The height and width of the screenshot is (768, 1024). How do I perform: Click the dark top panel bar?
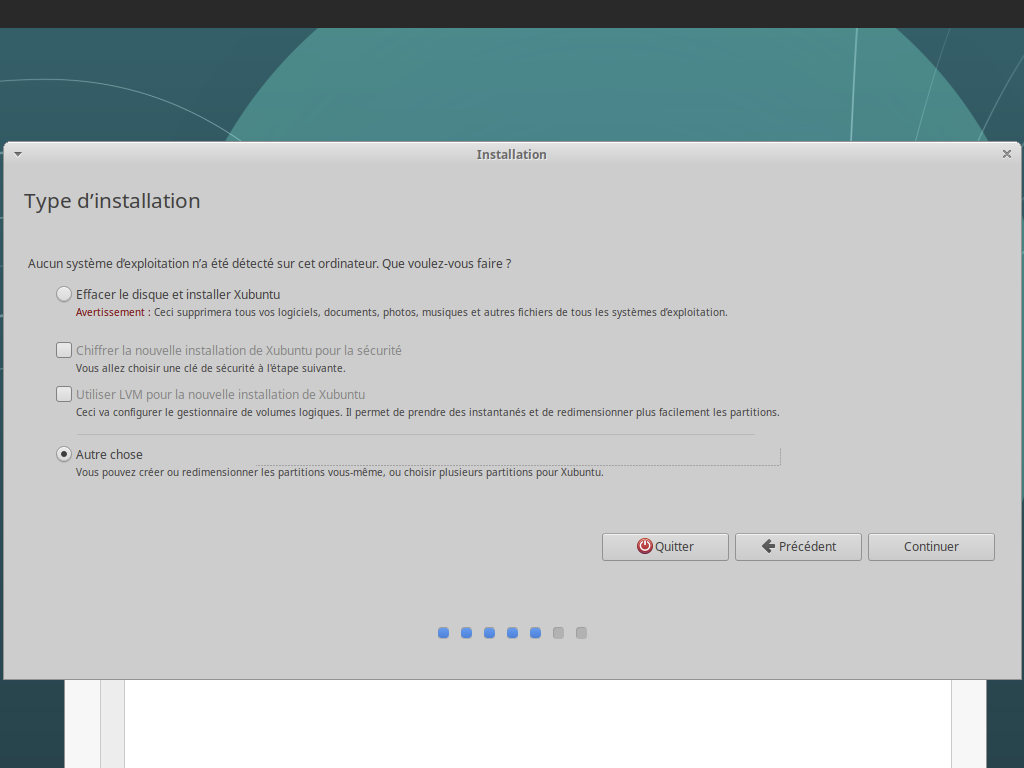512,13
